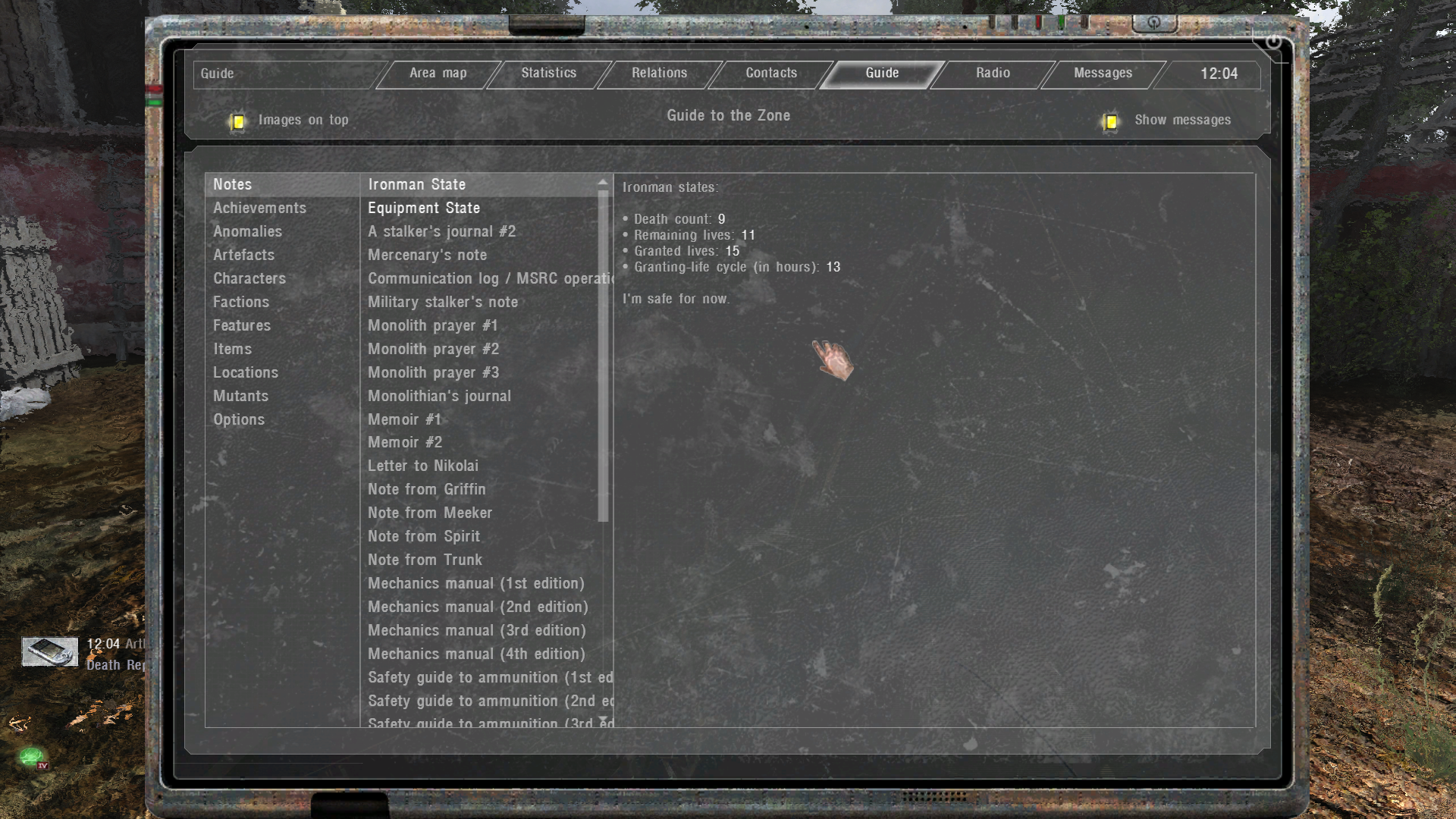Open Communication log / MSRC operation entry
The width and height of the screenshot is (1456, 819).
479,279
